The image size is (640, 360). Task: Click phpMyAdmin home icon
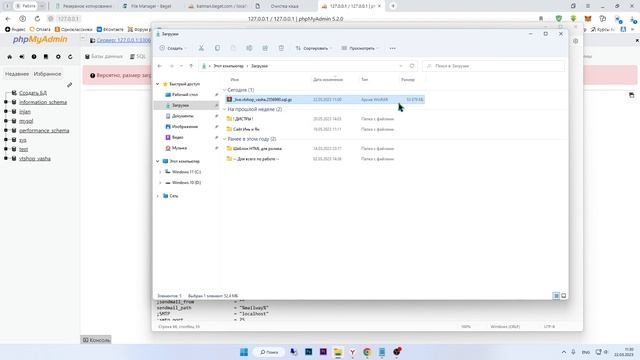click(x=10, y=57)
